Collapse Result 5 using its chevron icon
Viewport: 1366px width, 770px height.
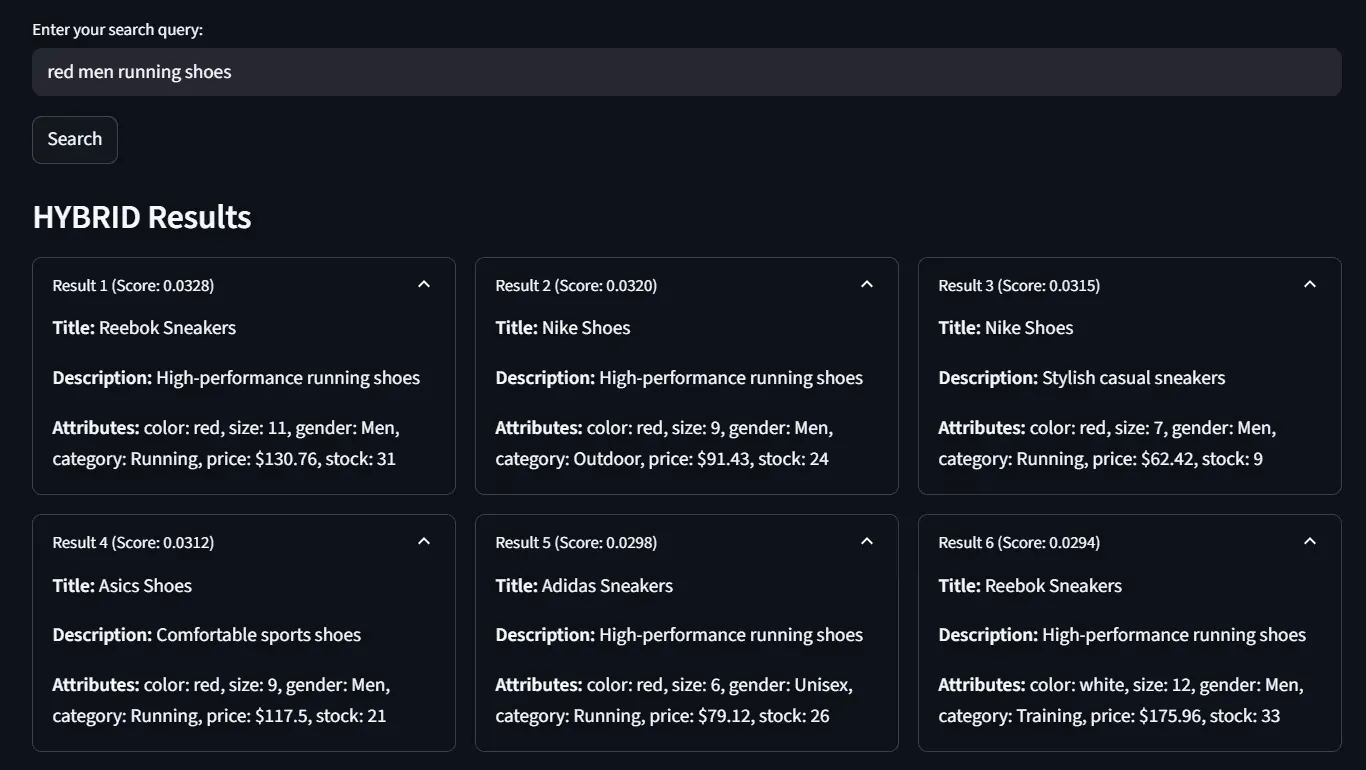click(x=867, y=542)
